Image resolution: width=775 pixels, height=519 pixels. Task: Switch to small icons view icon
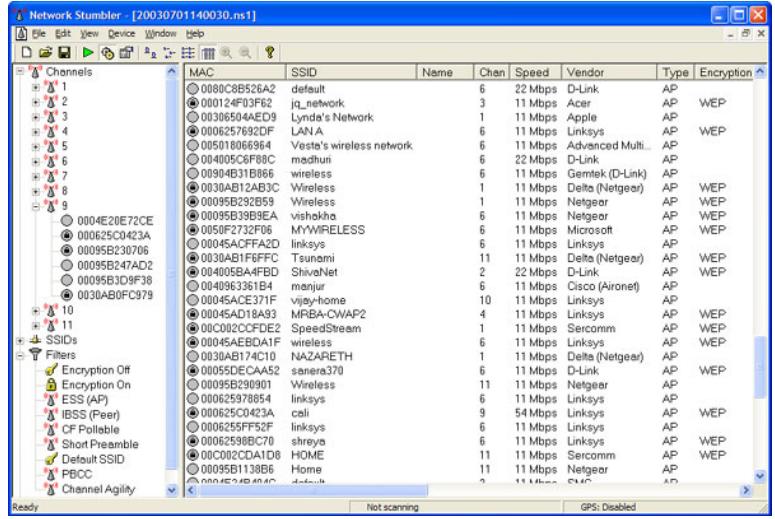coord(169,52)
